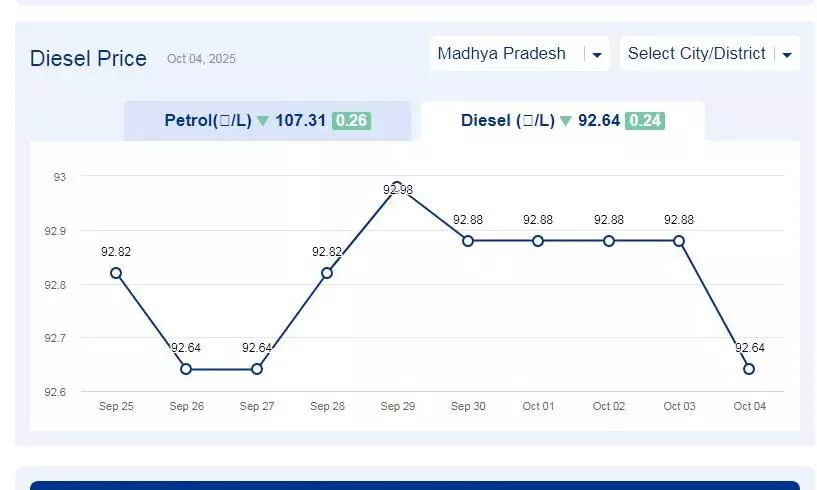
Task: Click the Oct 01 data point circle
Action: click(538, 241)
